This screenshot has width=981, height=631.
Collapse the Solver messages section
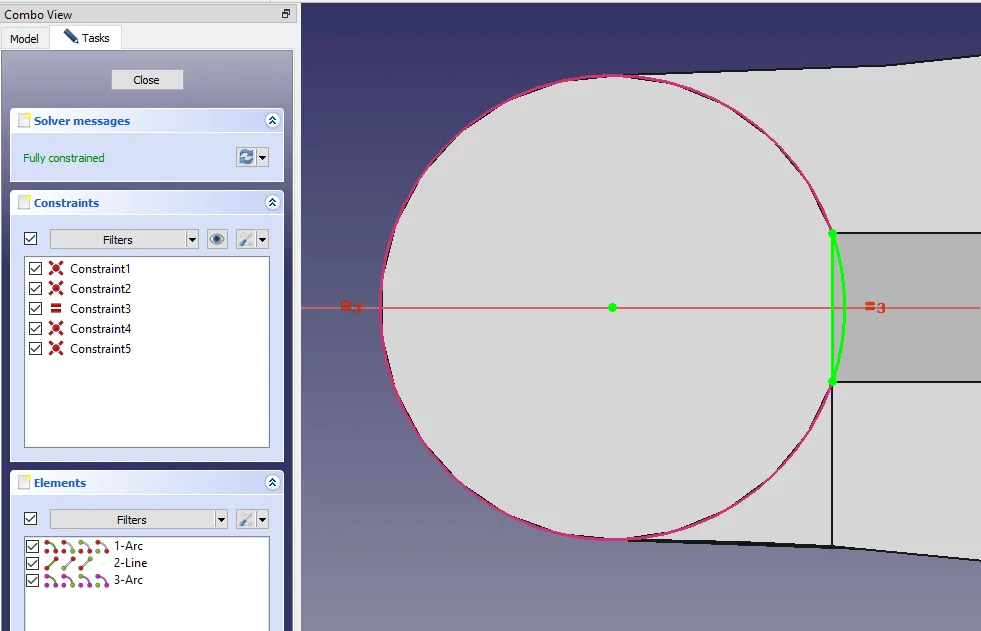pyautogui.click(x=272, y=120)
